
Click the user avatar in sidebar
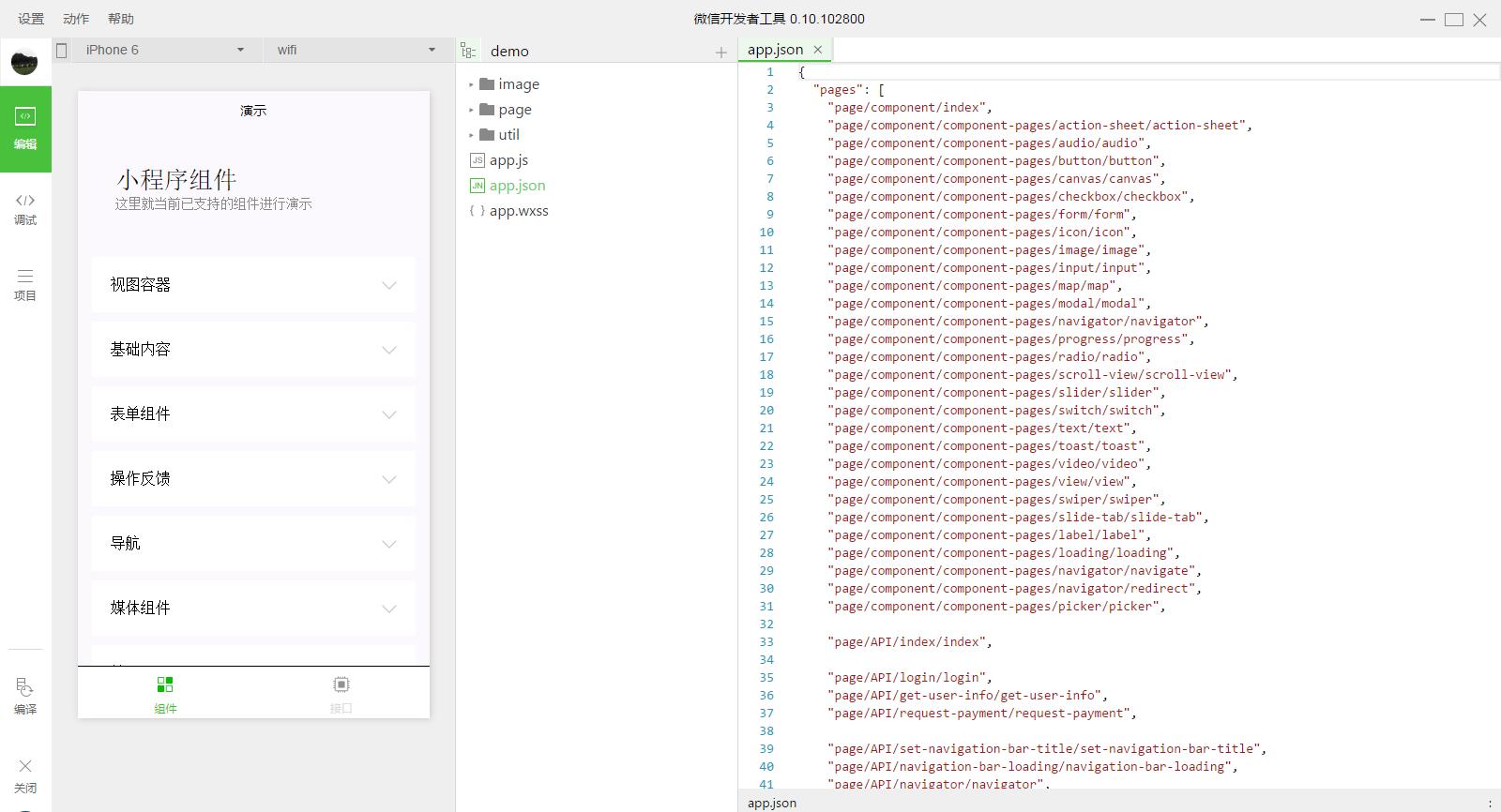(24, 63)
